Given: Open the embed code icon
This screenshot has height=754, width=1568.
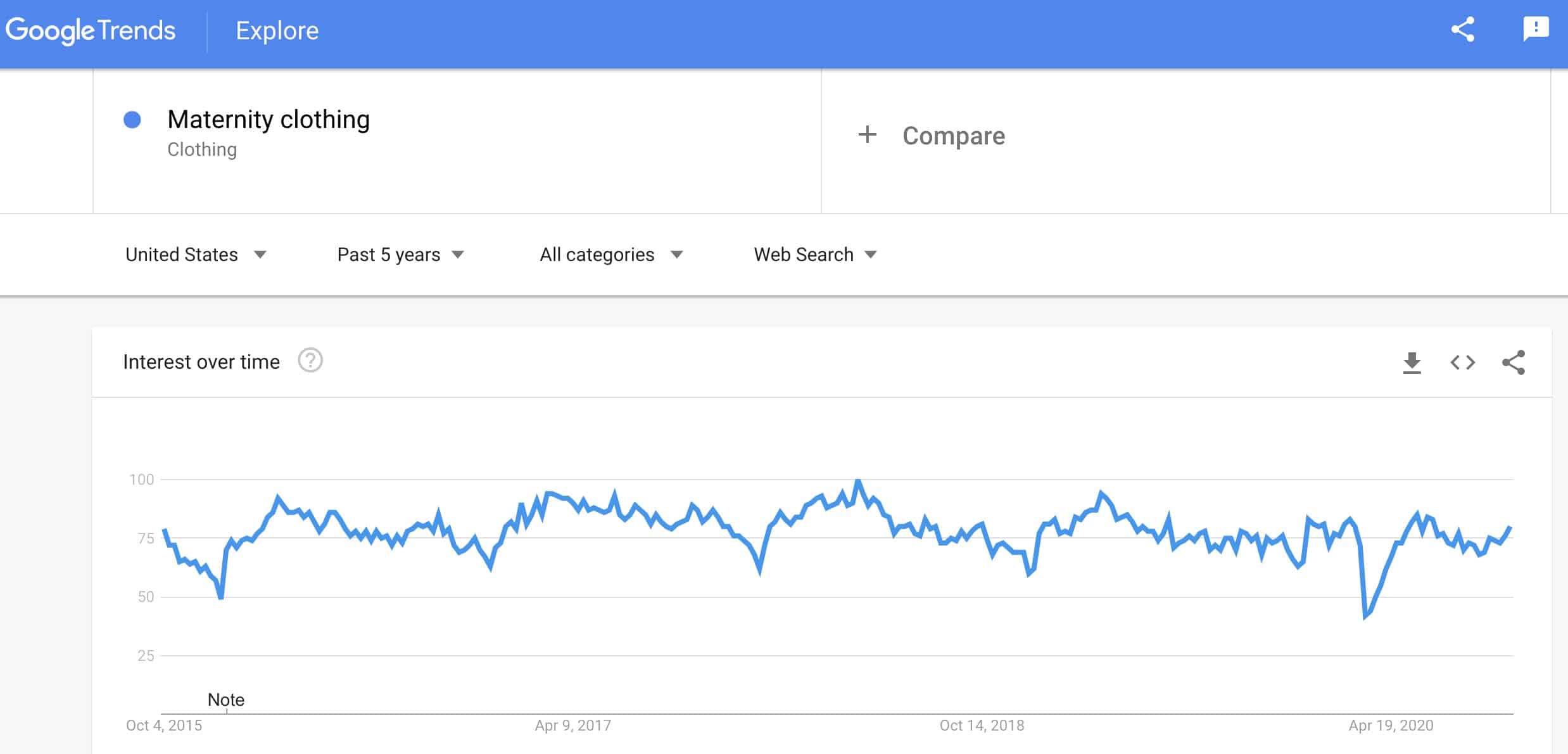Looking at the screenshot, I should pos(1463,362).
